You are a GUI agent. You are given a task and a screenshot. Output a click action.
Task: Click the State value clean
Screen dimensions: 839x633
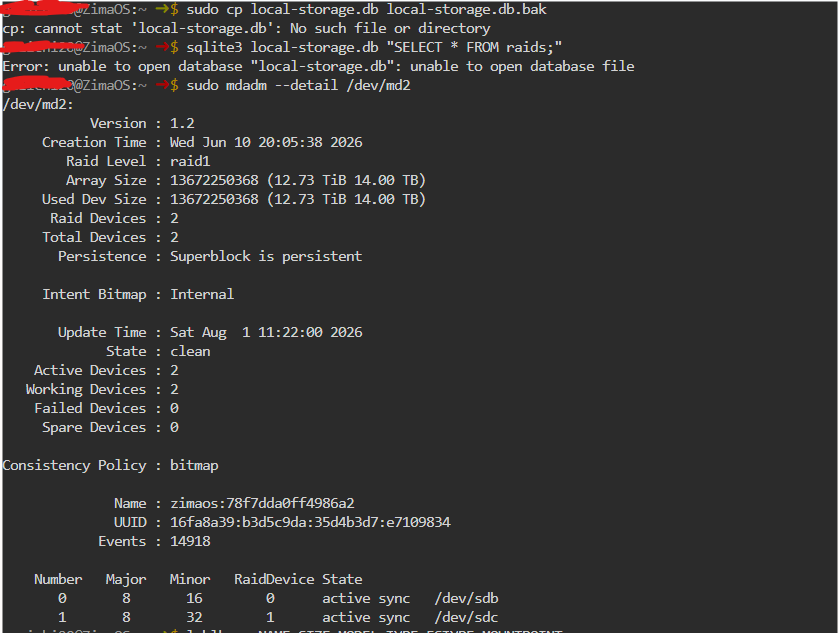click(190, 352)
